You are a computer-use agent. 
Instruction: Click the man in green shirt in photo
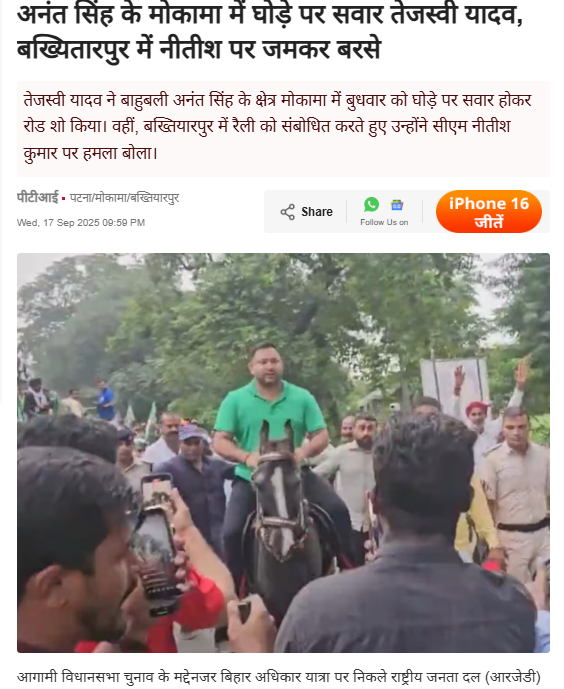[x=268, y=413]
